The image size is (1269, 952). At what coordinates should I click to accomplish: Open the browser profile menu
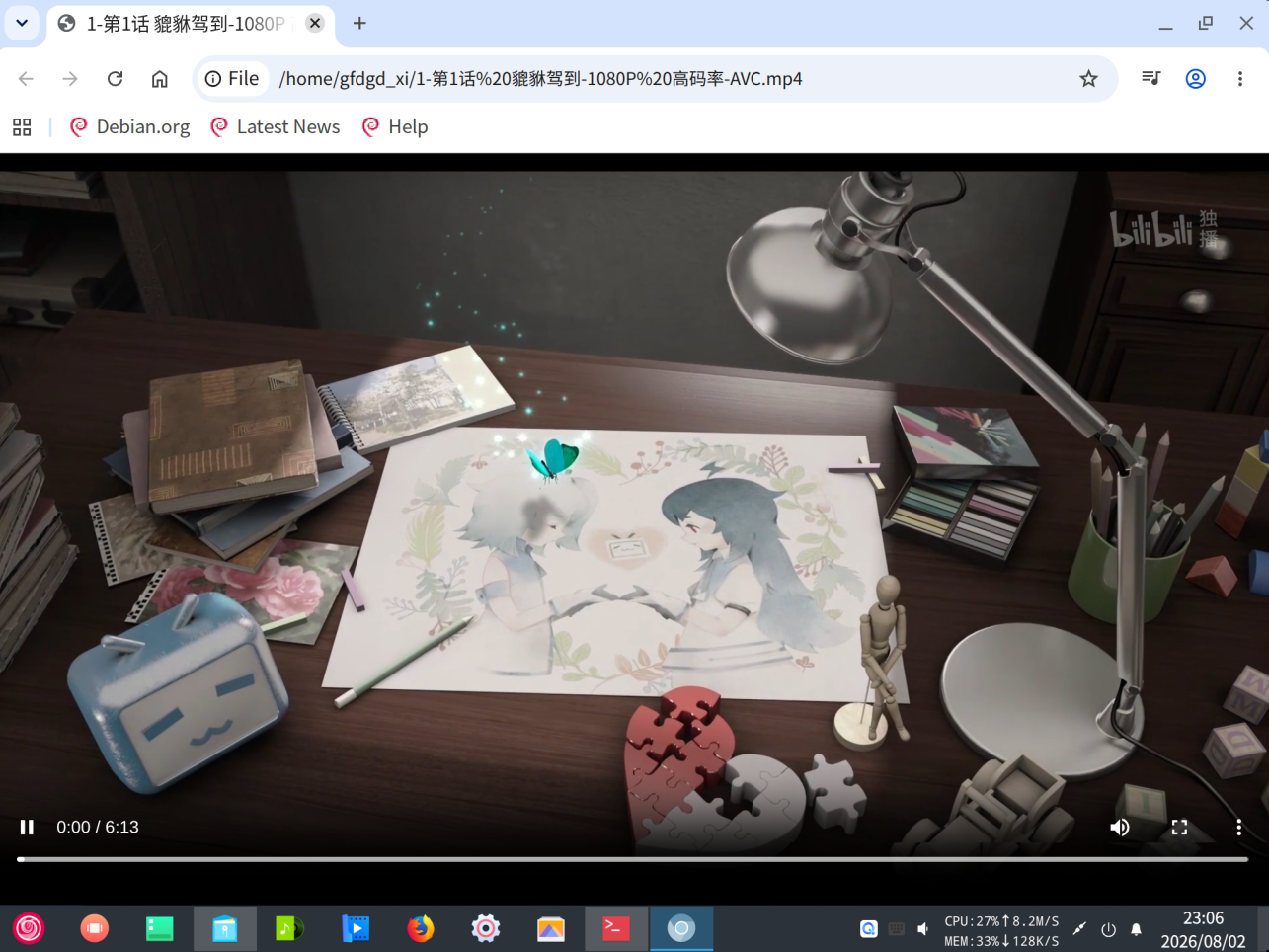click(x=1195, y=79)
